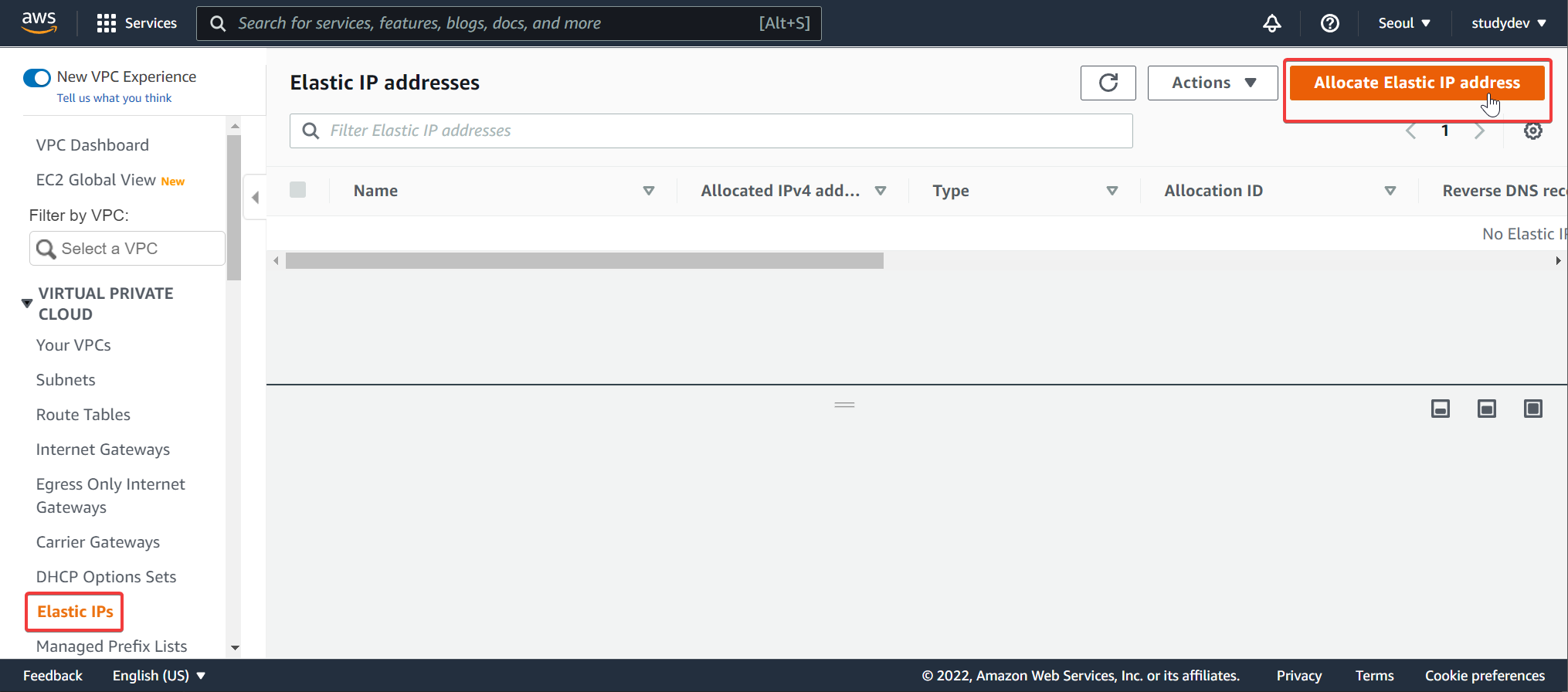This screenshot has height=692, width=1568.
Task: Sort by the Type column arrow
Action: coord(1112,191)
